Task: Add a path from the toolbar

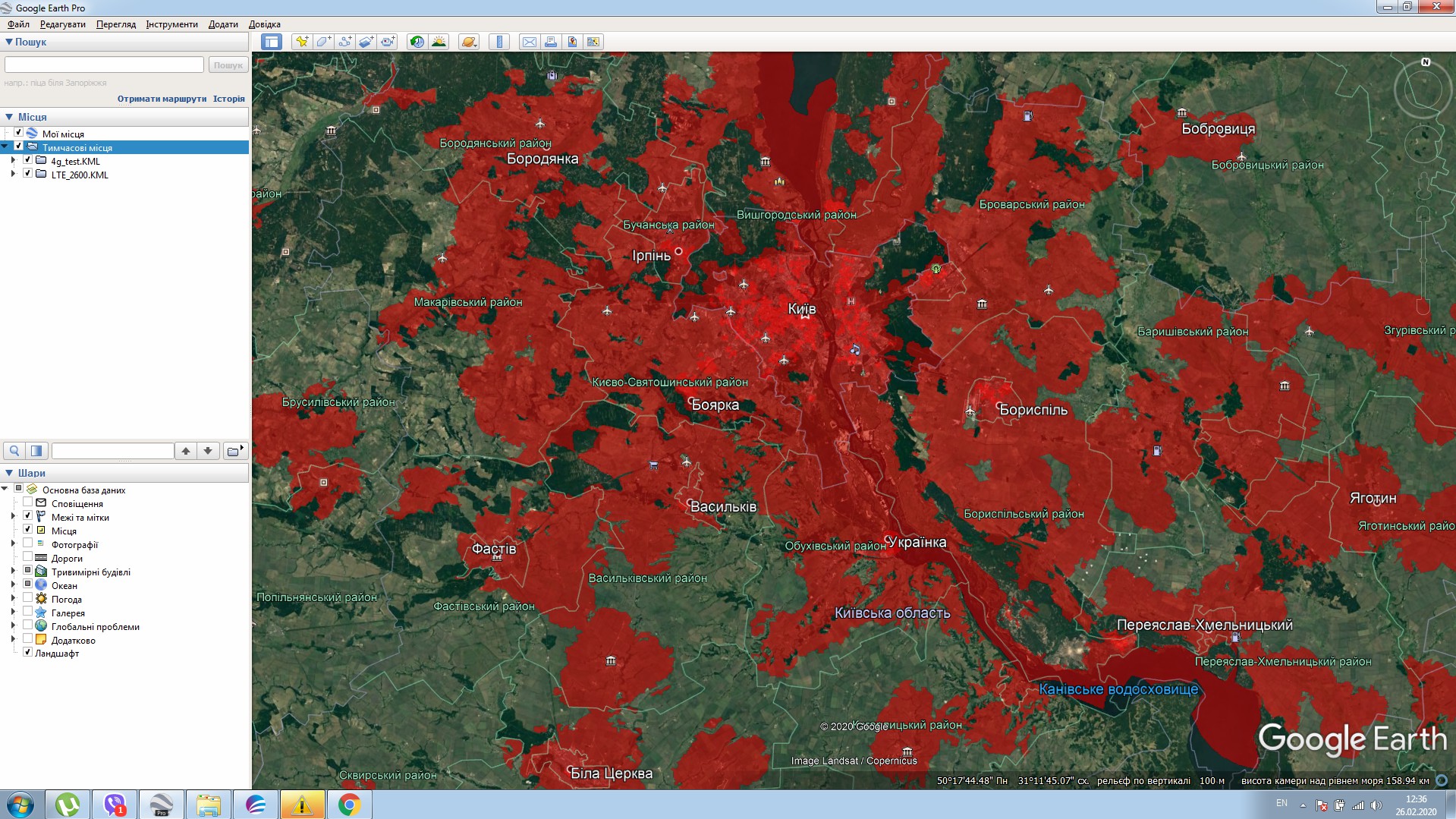Action: pyautogui.click(x=344, y=42)
